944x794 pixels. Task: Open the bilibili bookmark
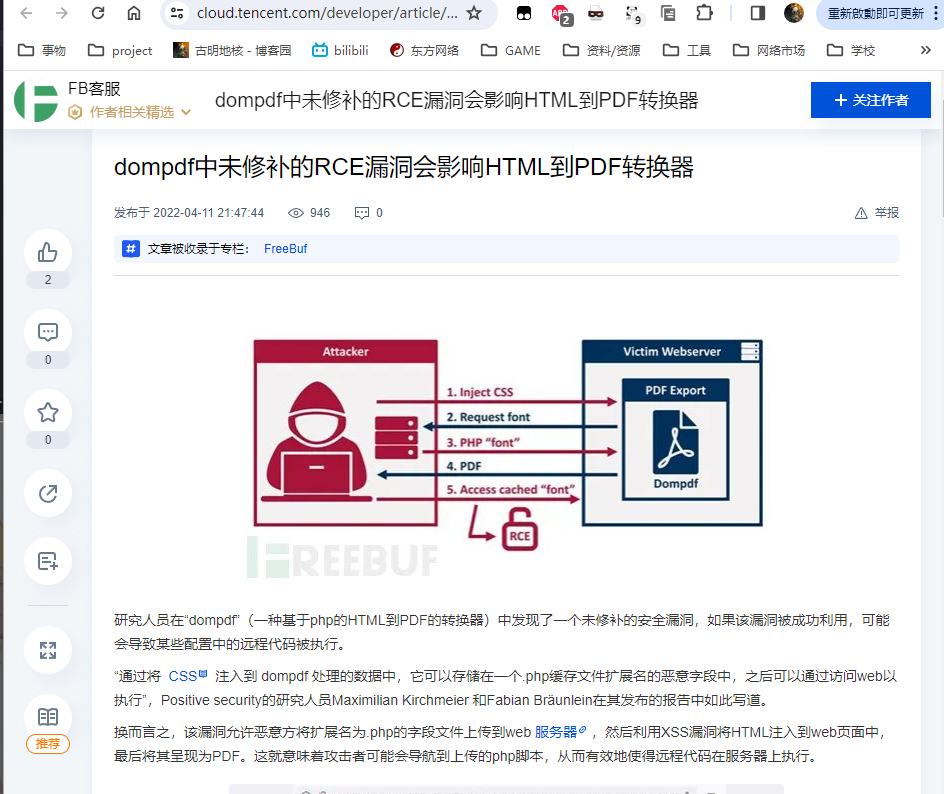tap(340, 50)
